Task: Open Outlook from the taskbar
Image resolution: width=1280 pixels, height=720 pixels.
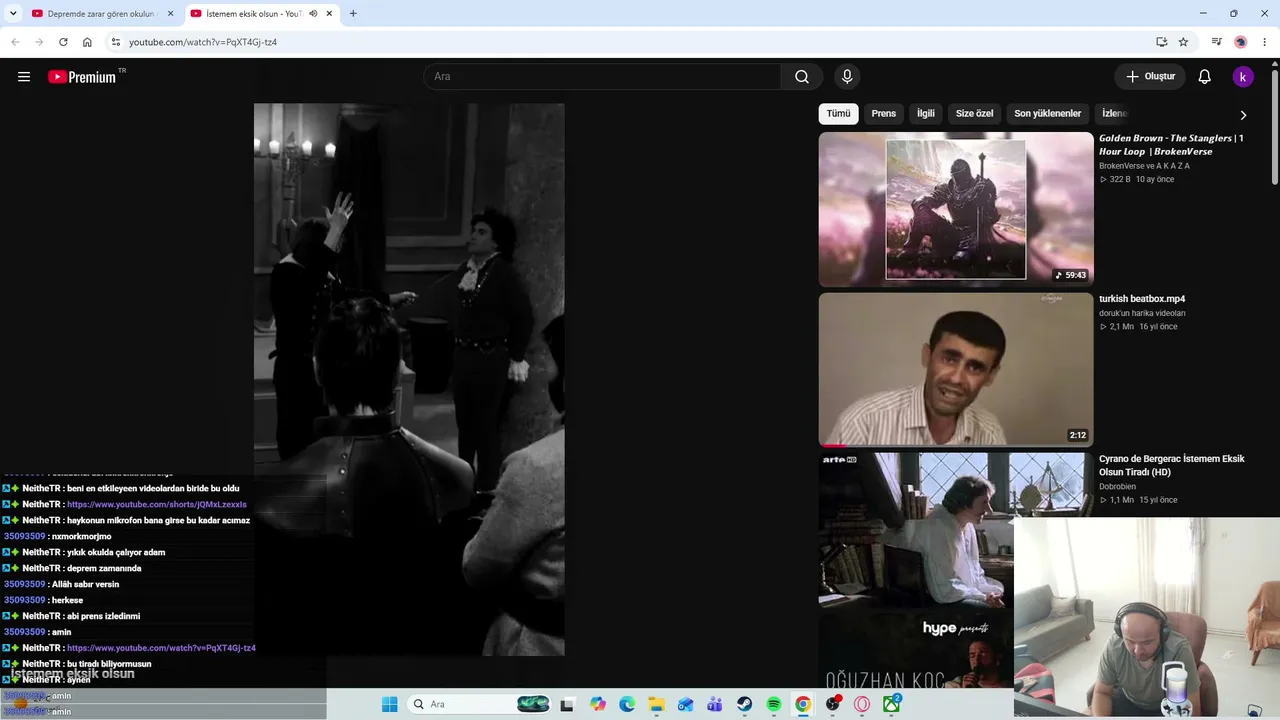Action: (686, 704)
